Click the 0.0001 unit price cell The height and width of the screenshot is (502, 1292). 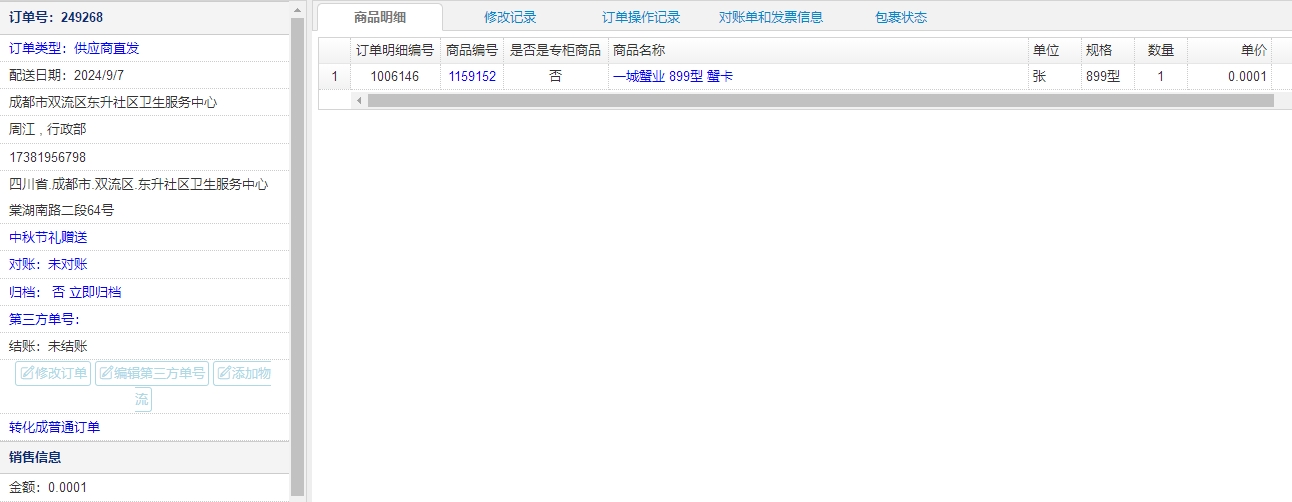(x=1229, y=76)
